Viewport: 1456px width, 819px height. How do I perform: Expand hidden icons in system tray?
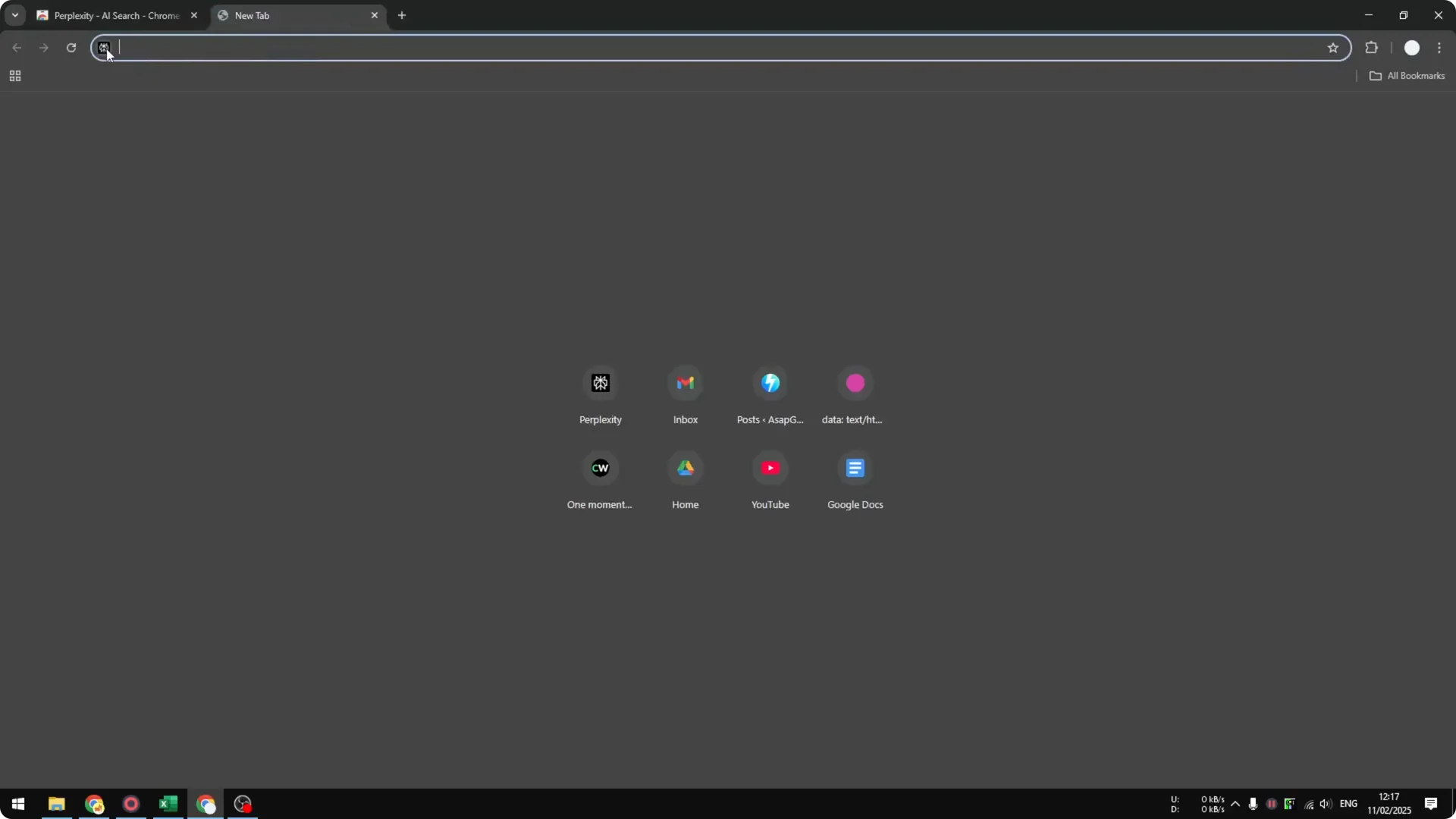coord(1236,804)
